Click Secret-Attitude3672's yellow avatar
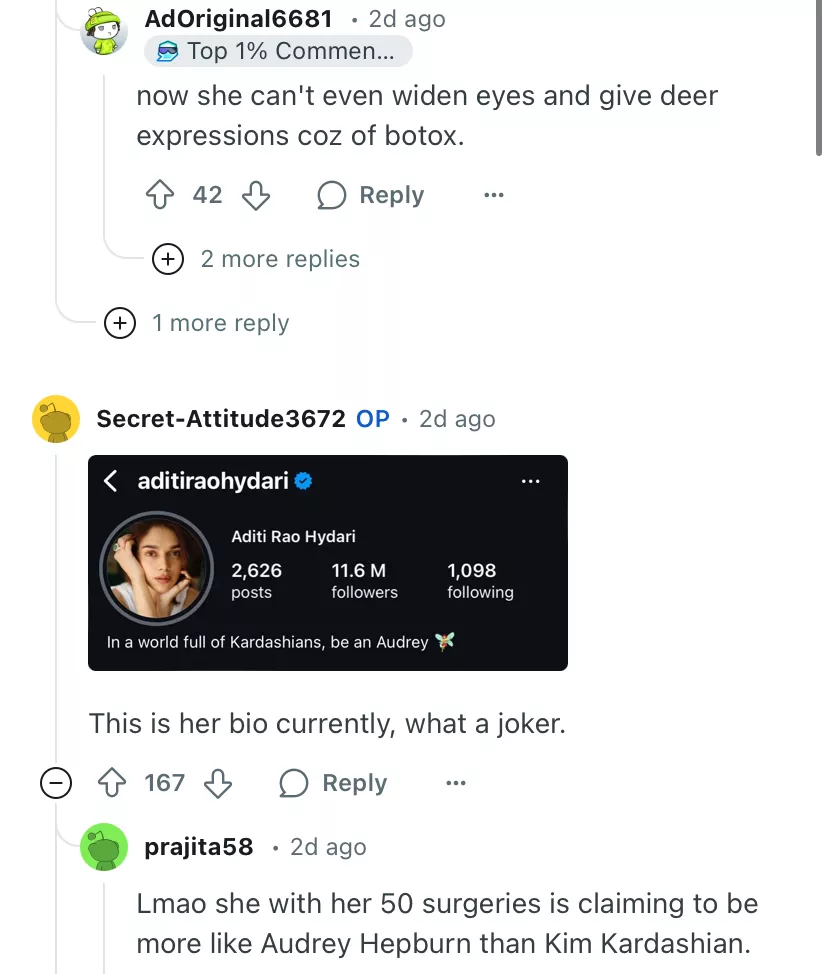The width and height of the screenshot is (828, 974). (56, 419)
